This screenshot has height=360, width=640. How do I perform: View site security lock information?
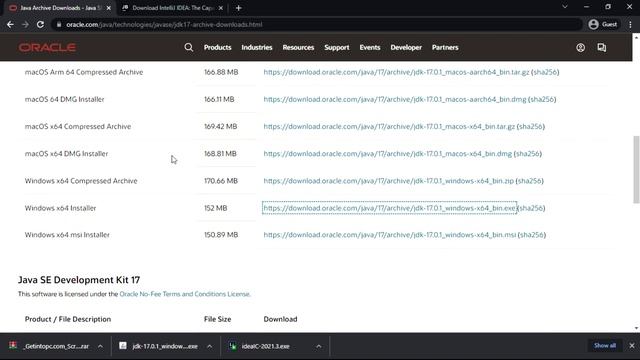pyautogui.click(x=59, y=24)
